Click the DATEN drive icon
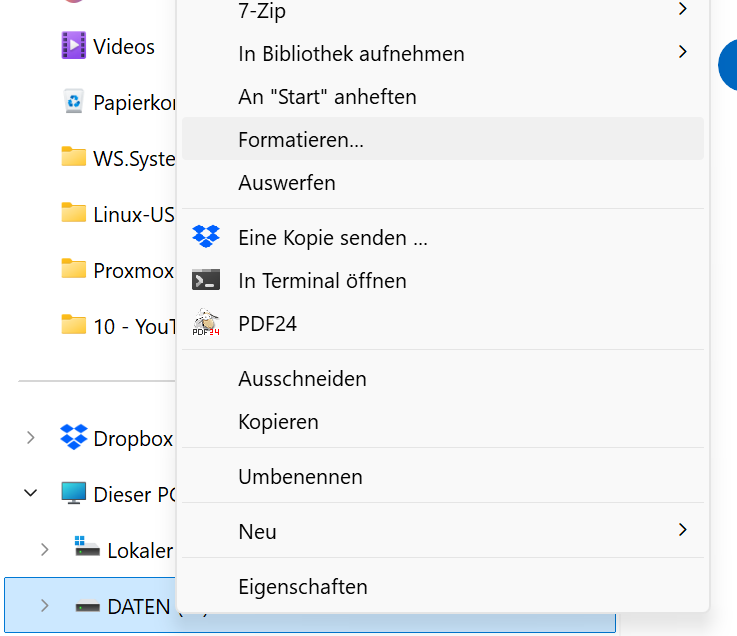This screenshot has height=636, width=737. pyautogui.click(x=88, y=606)
